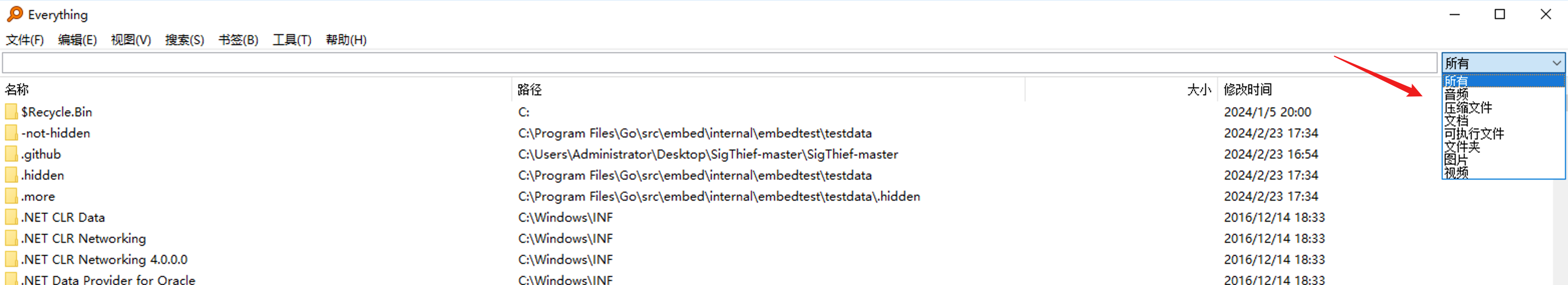The width and height of the screenshot is (1568, 285).
Task: Sort by 修改时间 column header
Action: click(1248, 90)
